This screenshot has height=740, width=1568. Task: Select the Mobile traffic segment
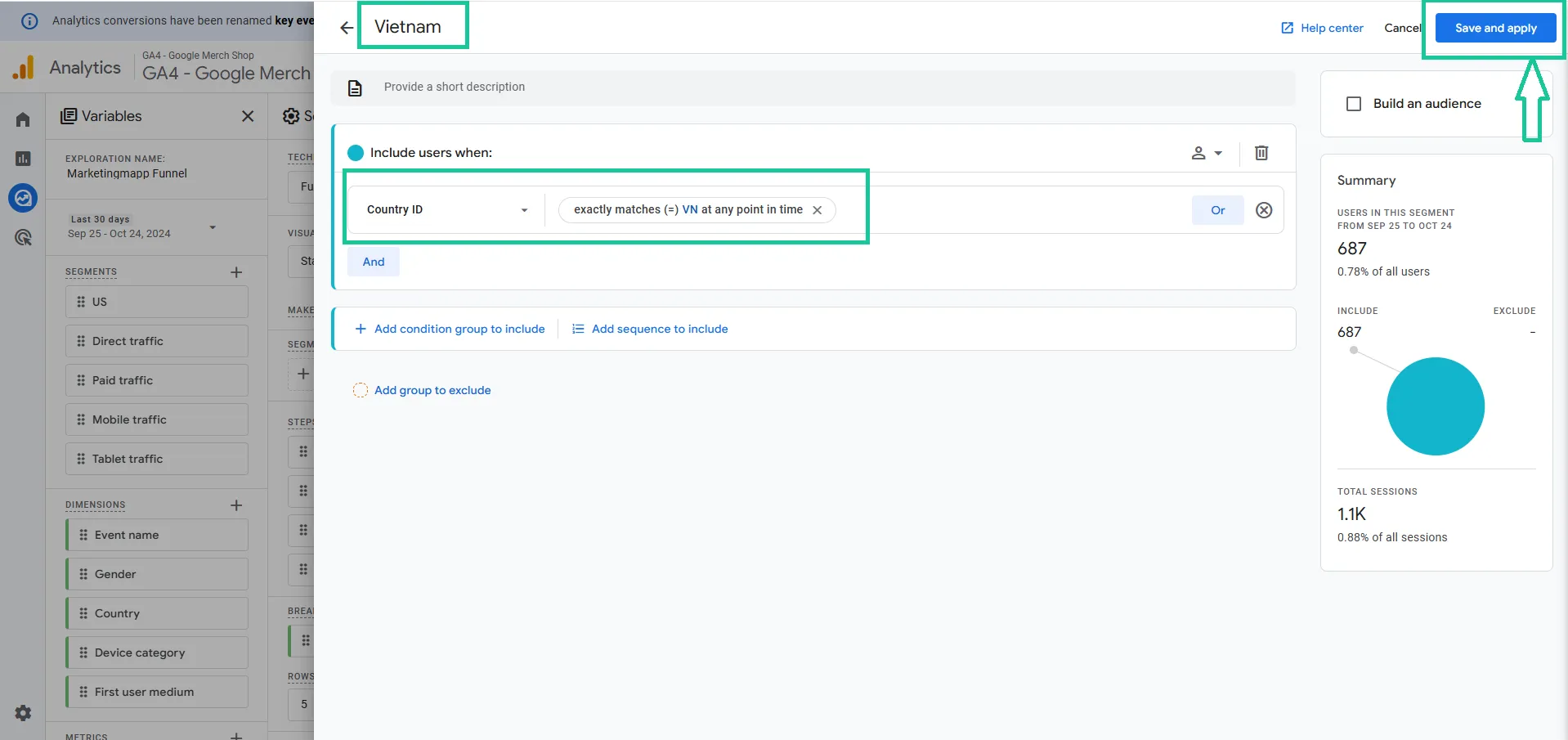[157, 419]
